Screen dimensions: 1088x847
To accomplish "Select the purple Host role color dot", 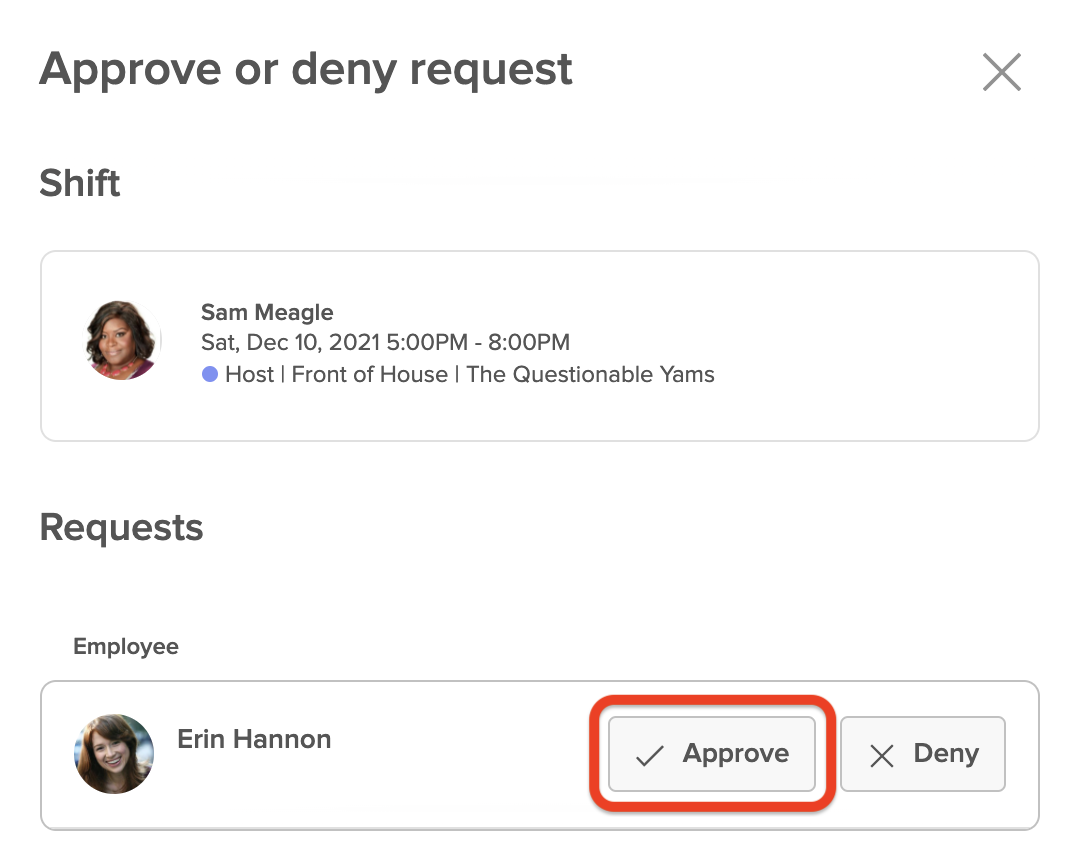I will 210,375.
